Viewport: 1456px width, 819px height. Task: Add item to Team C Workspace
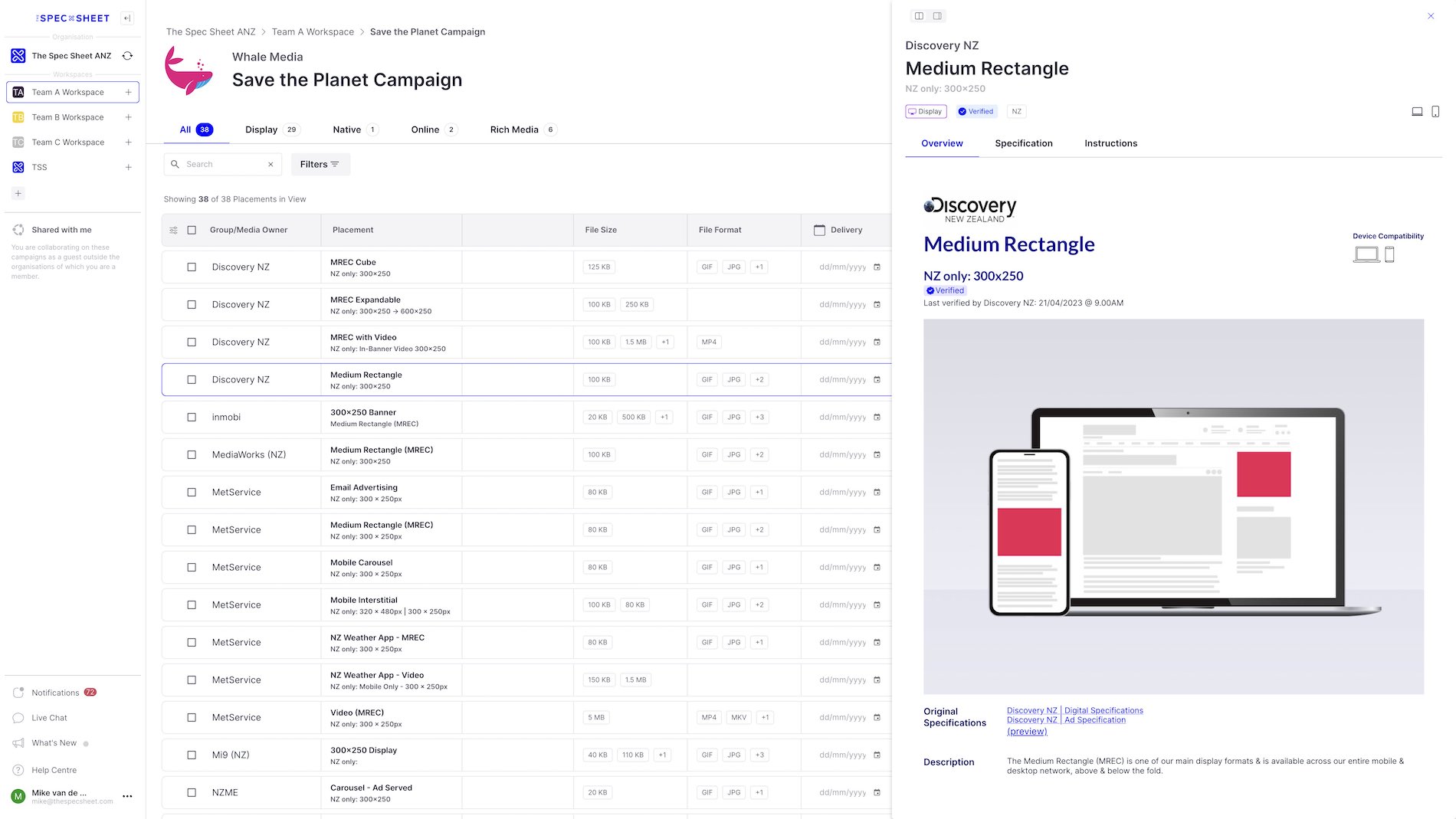[x=128, y=143]
